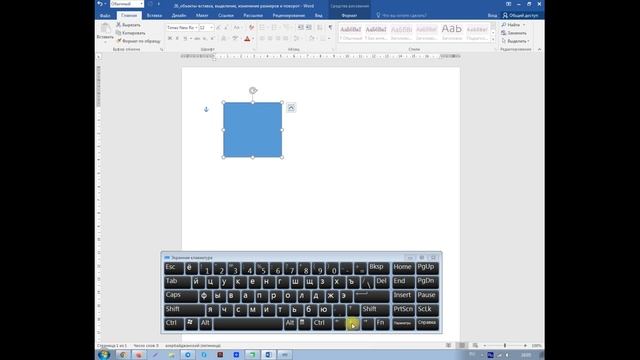Screen dimensions: 640x360
Task: Click highlighted right arrow key on keyboard
Action: (353, 324)
